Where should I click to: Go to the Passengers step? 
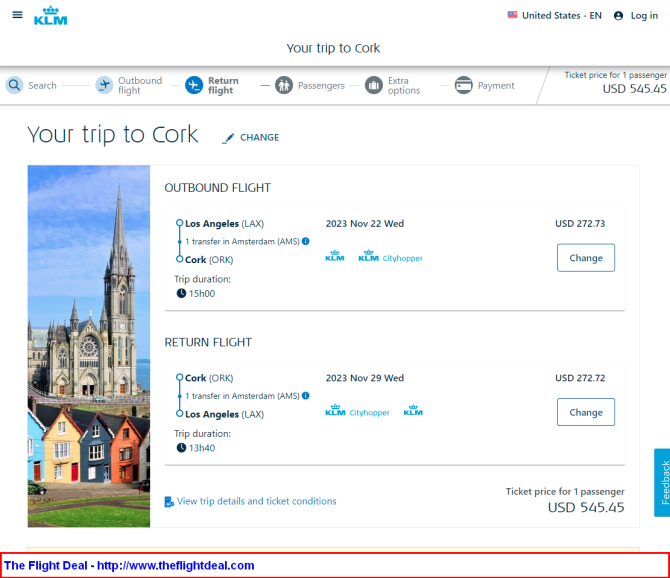click(321, 85)
